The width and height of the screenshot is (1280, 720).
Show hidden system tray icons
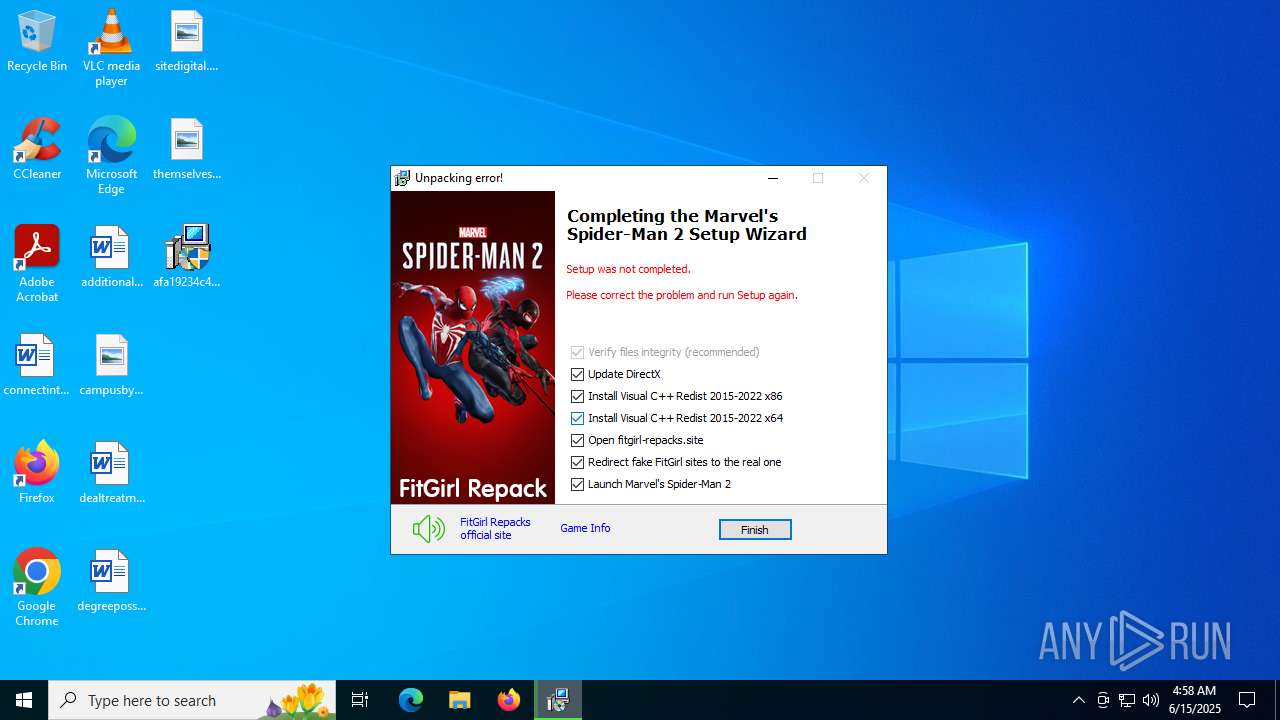coord(1078,700)
